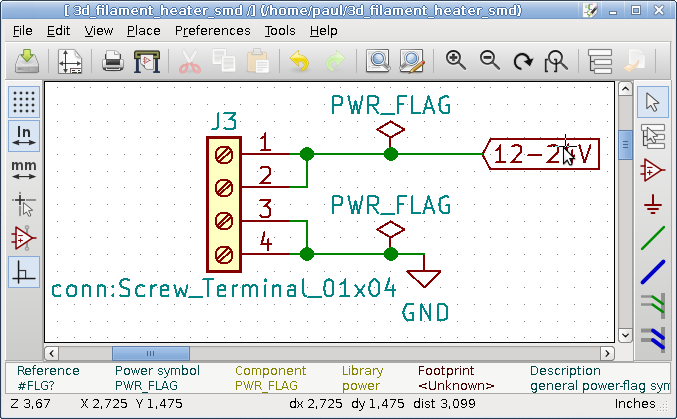677x419 pixels.
Task: Click the Z 3,67 zoom readout
Action: pyautogui.click(x=31, y=403)
